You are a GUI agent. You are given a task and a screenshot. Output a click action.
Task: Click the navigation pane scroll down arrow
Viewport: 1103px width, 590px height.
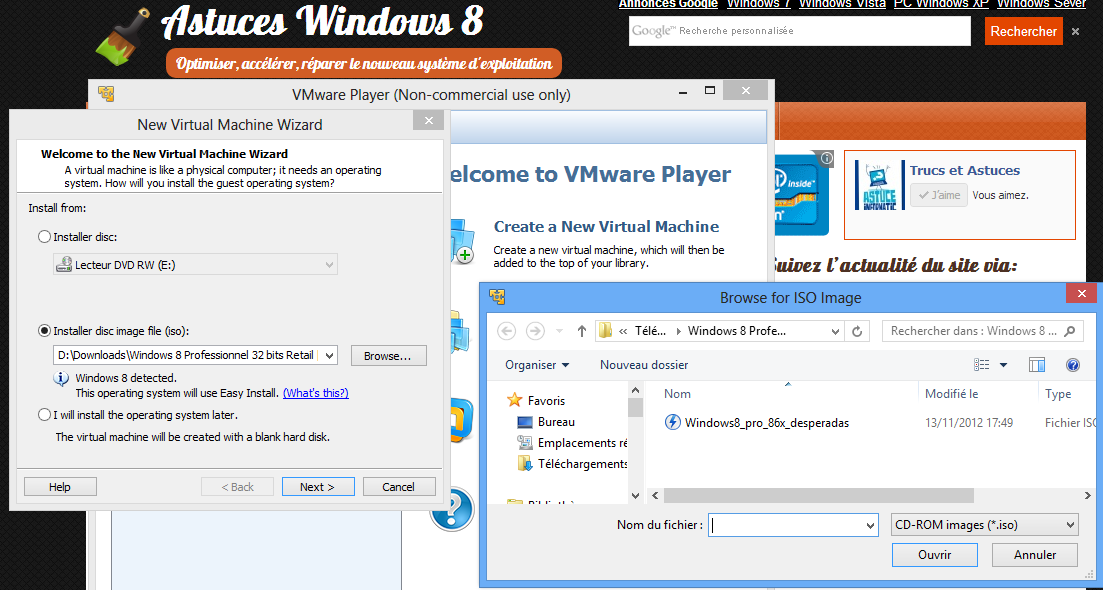tap(635, 496)
